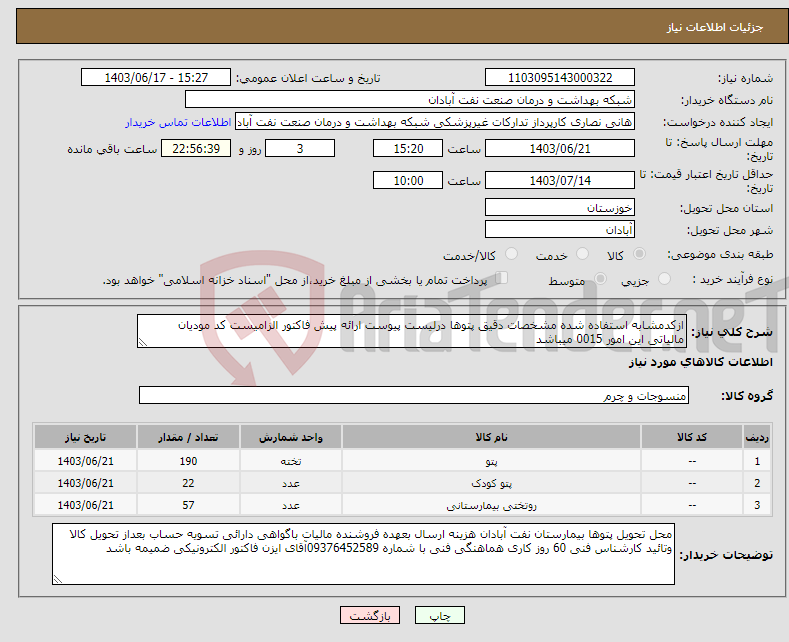The width and height of the screenshot is (789, 642).
Task: Click the item name پتو in row 1
Action: coord(492,461)
